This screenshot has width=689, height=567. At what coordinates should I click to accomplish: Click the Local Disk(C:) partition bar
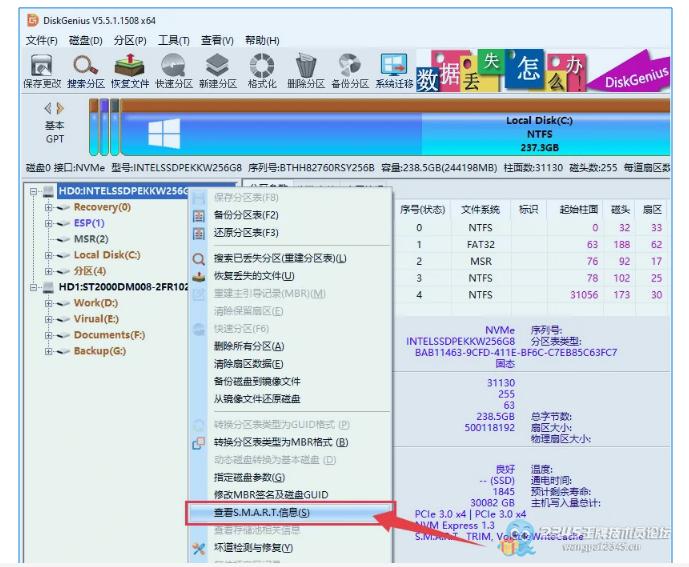click(540, 133)
